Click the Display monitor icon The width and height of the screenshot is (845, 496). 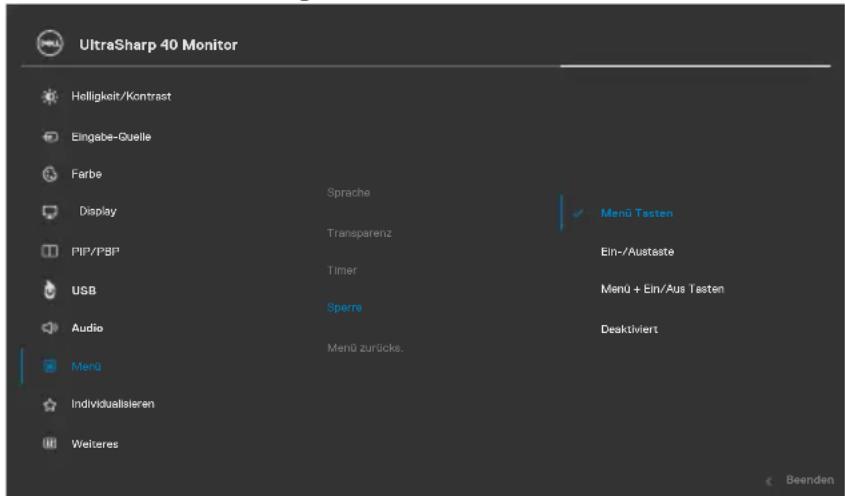click(x=50, y=212)
